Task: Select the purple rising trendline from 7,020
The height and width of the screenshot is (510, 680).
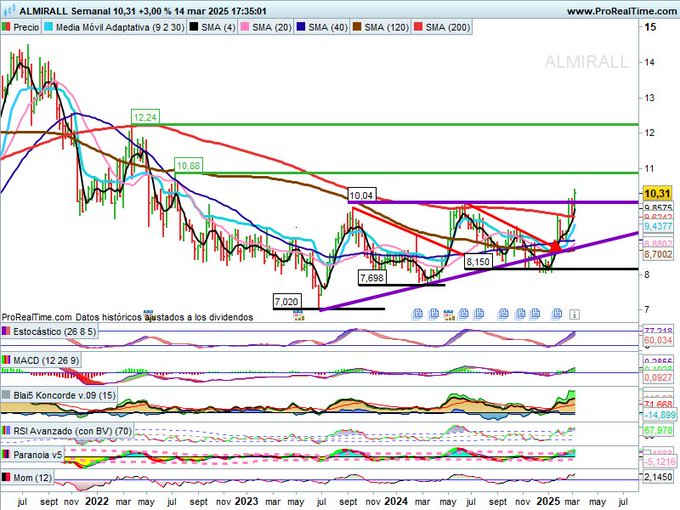Action: point(479,271)
